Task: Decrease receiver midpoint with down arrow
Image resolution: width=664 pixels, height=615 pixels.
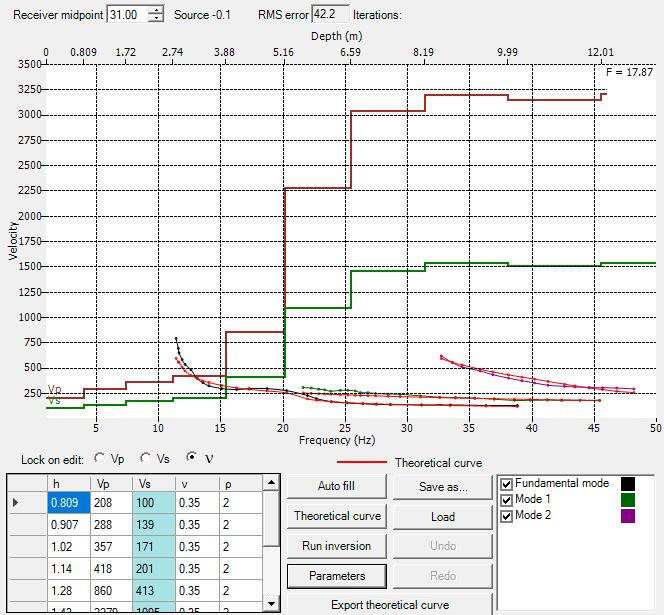Action: [x=155, y=19]
